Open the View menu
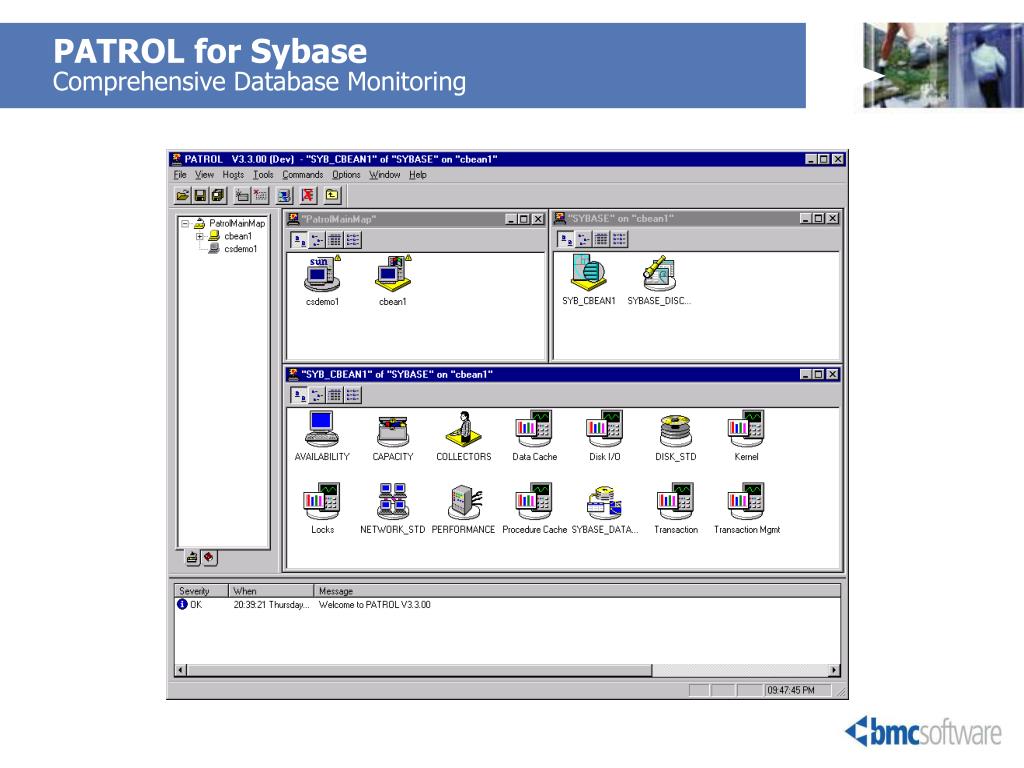Image resolution: width=1024 pixels, height=768 pixels. 204,175
